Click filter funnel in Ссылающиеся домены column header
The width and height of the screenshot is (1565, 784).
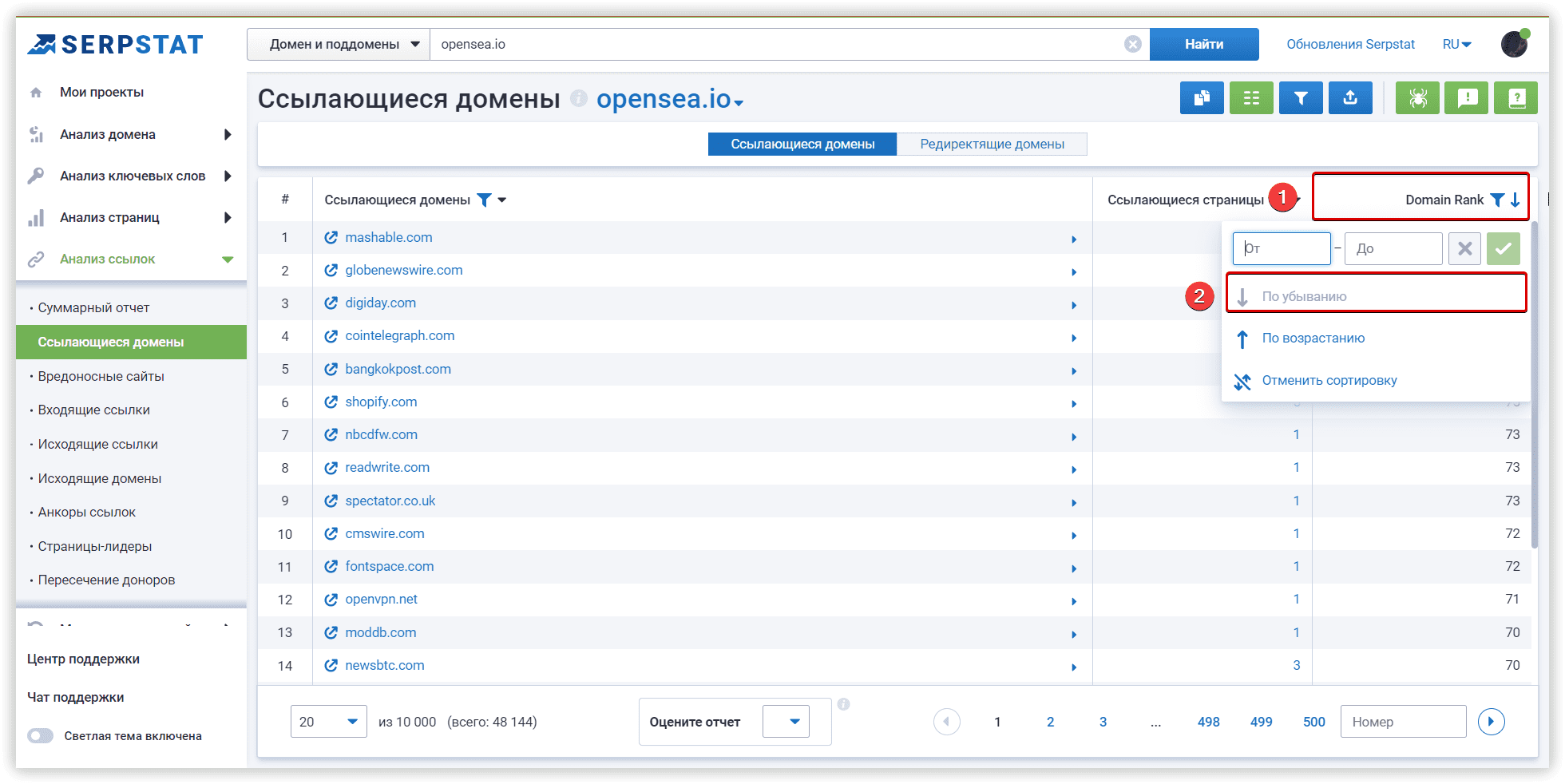tap(484, 200)
